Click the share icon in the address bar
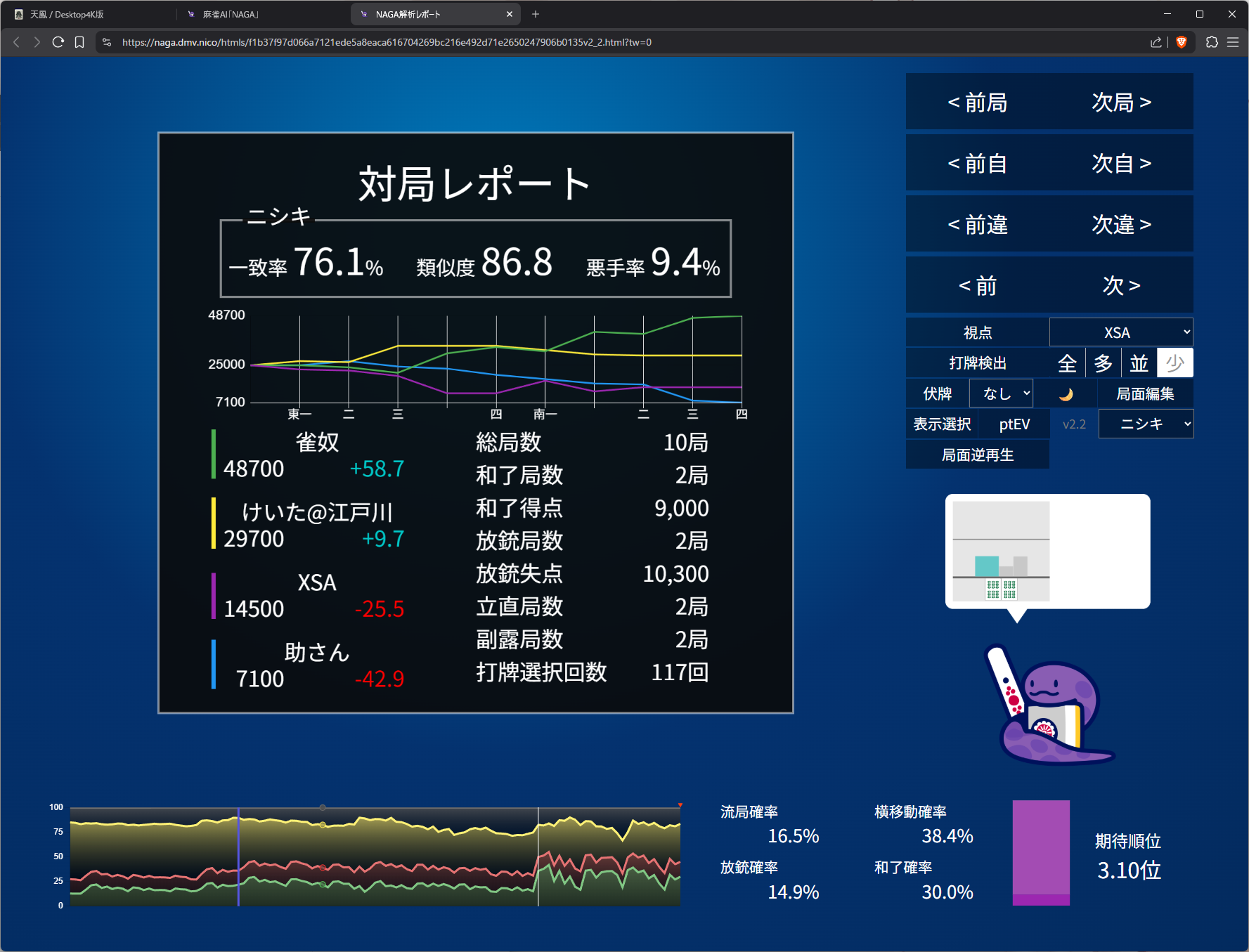Screen dimensions: 1249x952 1156,42
